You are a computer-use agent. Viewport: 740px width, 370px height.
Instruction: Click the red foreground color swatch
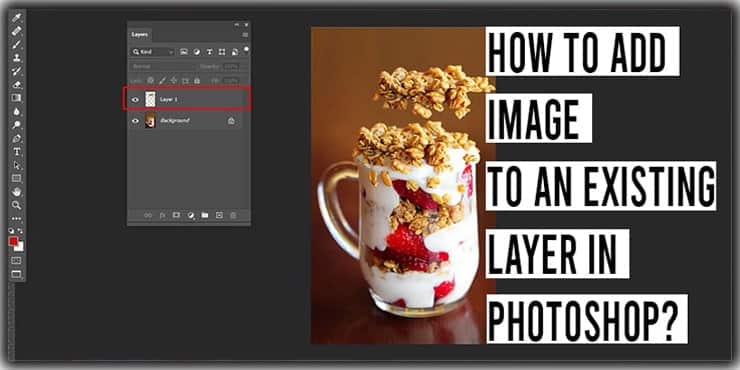coord(13,241)
